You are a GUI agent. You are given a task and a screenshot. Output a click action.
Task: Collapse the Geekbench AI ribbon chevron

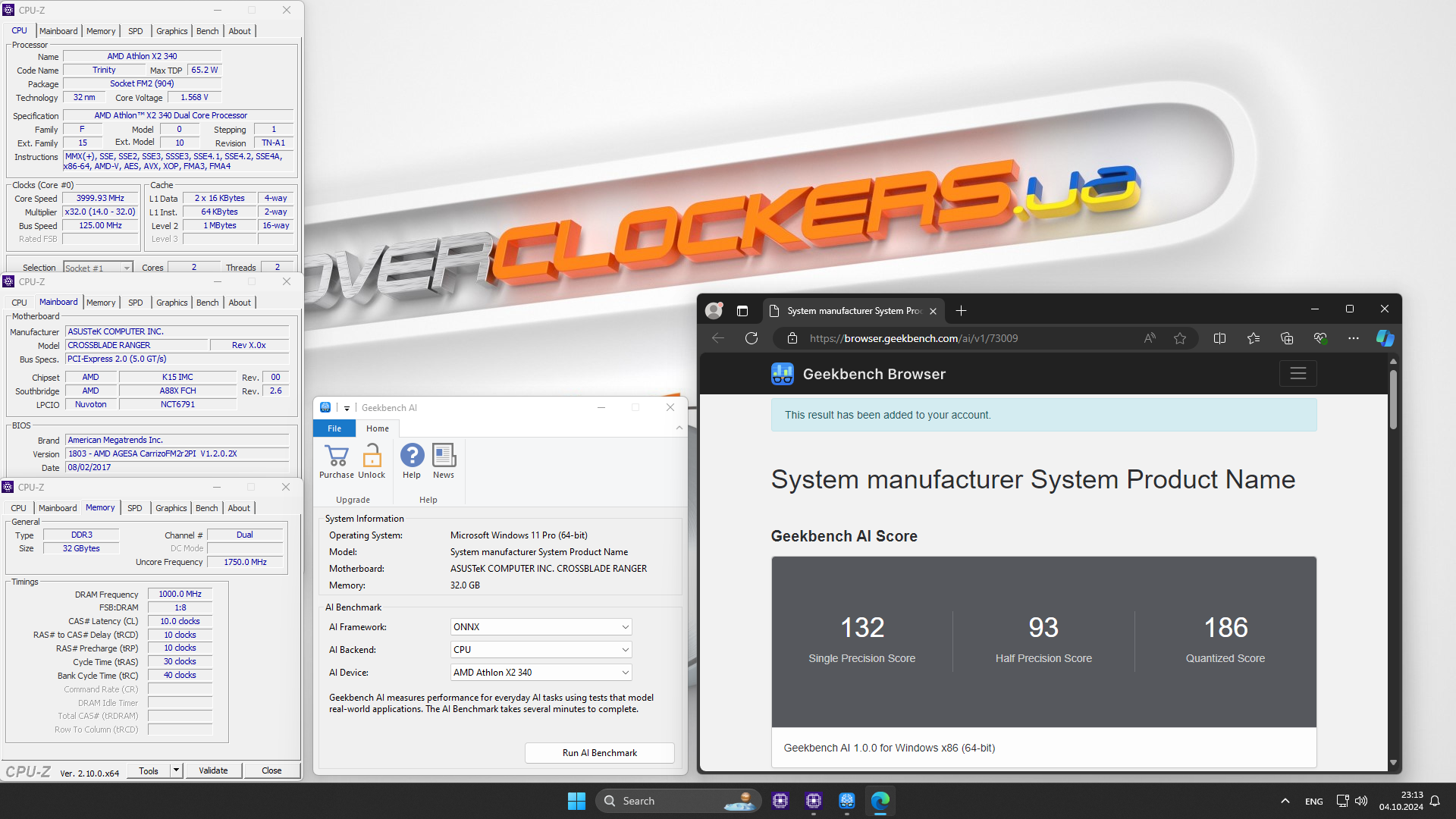pos(679,428)
